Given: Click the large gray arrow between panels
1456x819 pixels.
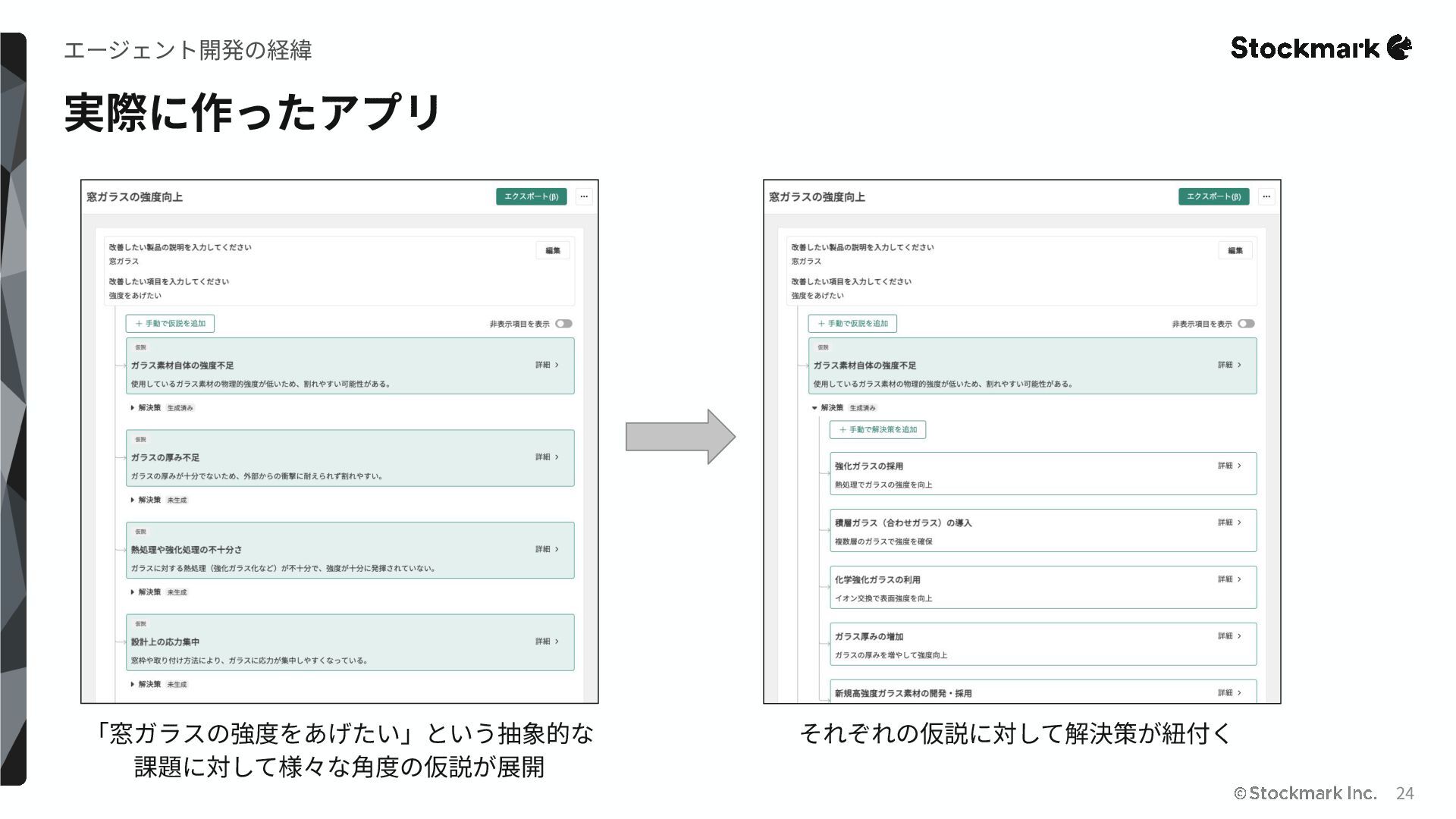Looking at the screenshot, I should (x=679, y=437).
